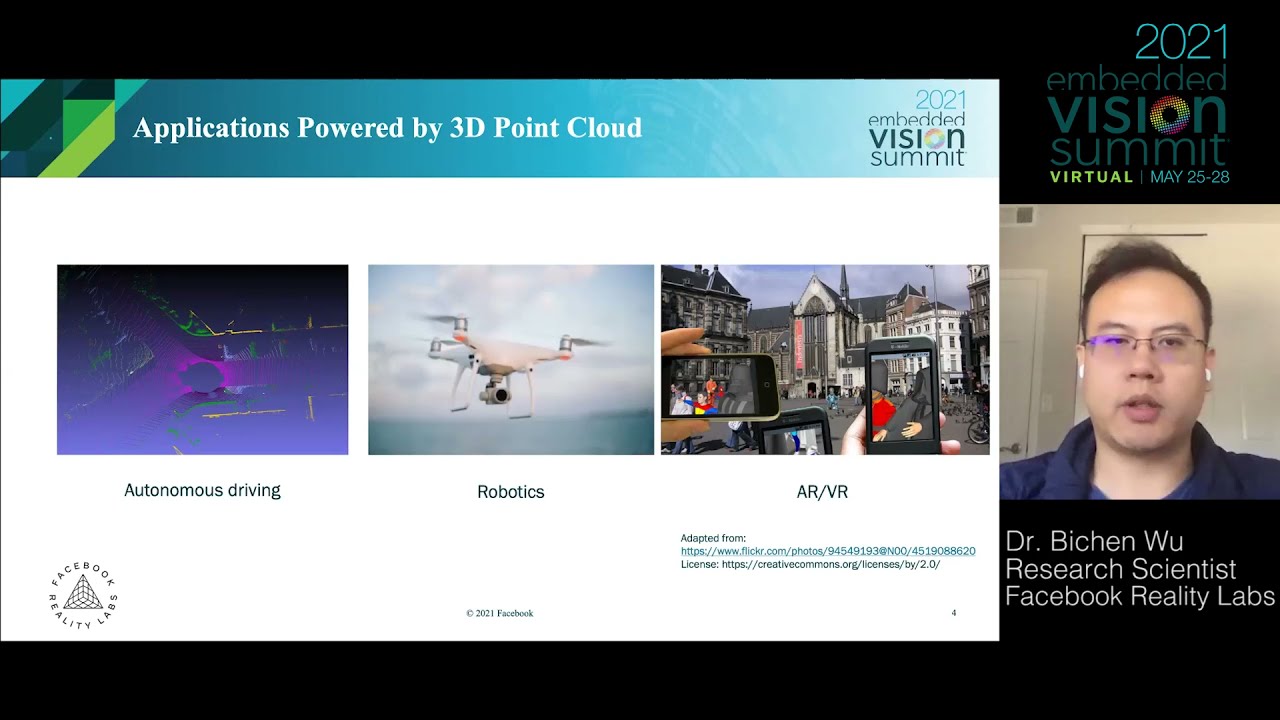Viewport: 1280px width, 720px height.
Task: Click the Embedded Vision Summit logo in slide header
Action: [917, 128]
